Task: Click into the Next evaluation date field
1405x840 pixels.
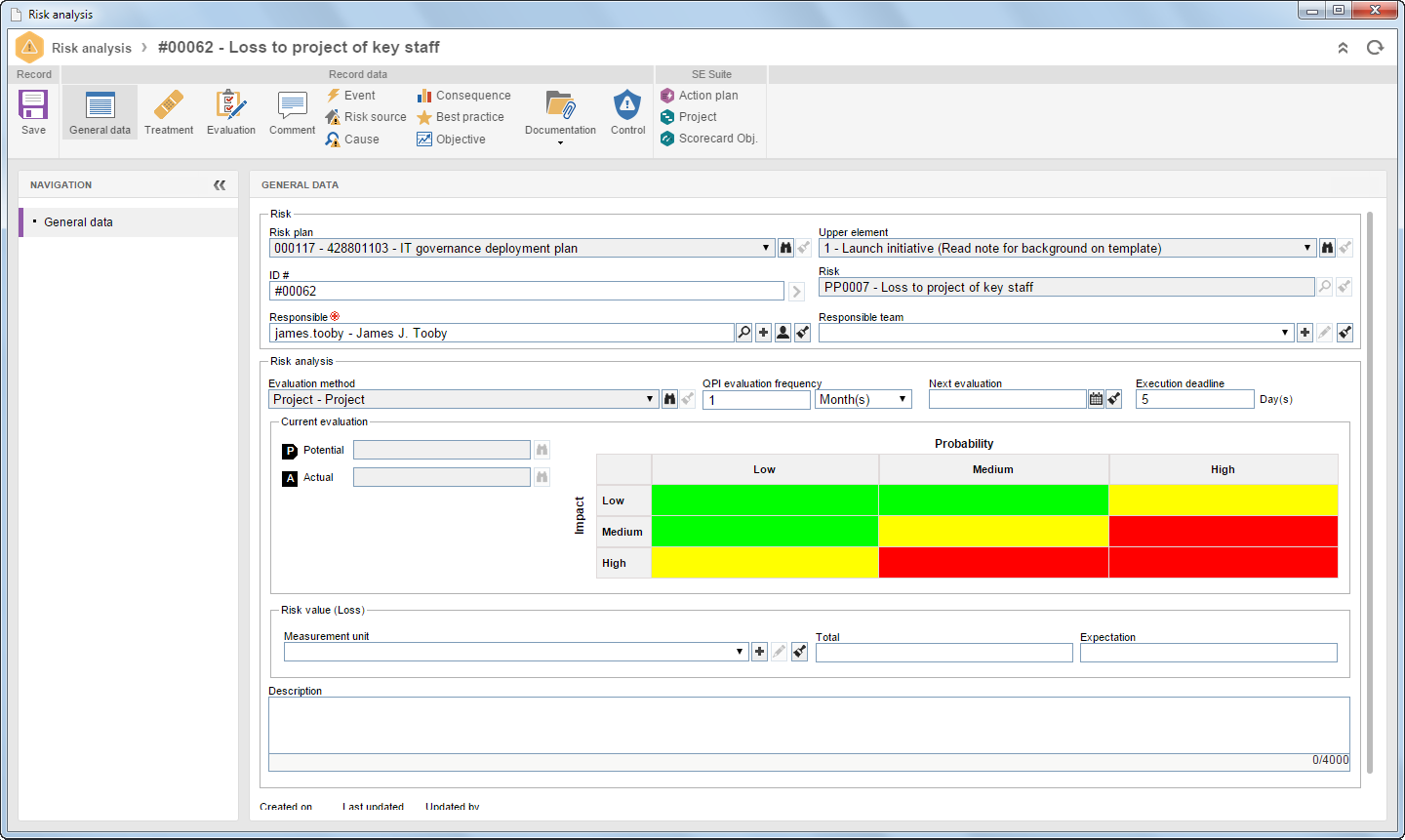Action: click(1008, 399)
